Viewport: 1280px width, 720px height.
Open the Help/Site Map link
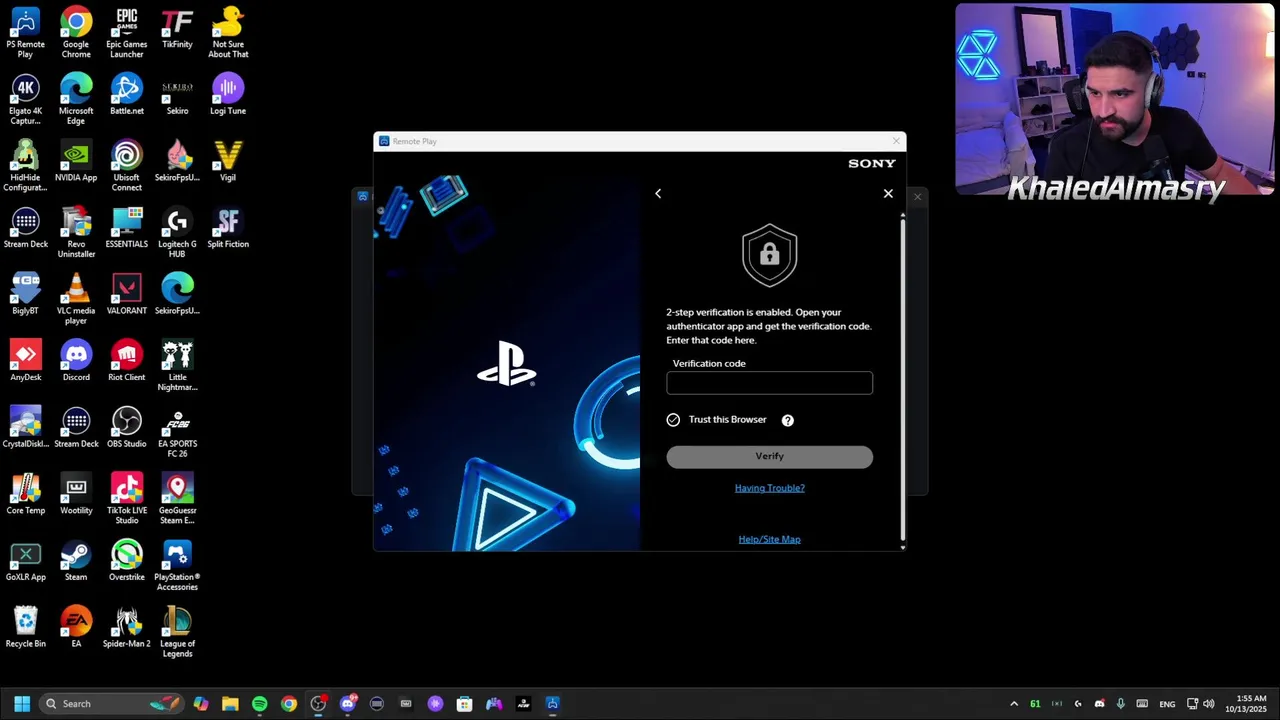tap(769, 539)
